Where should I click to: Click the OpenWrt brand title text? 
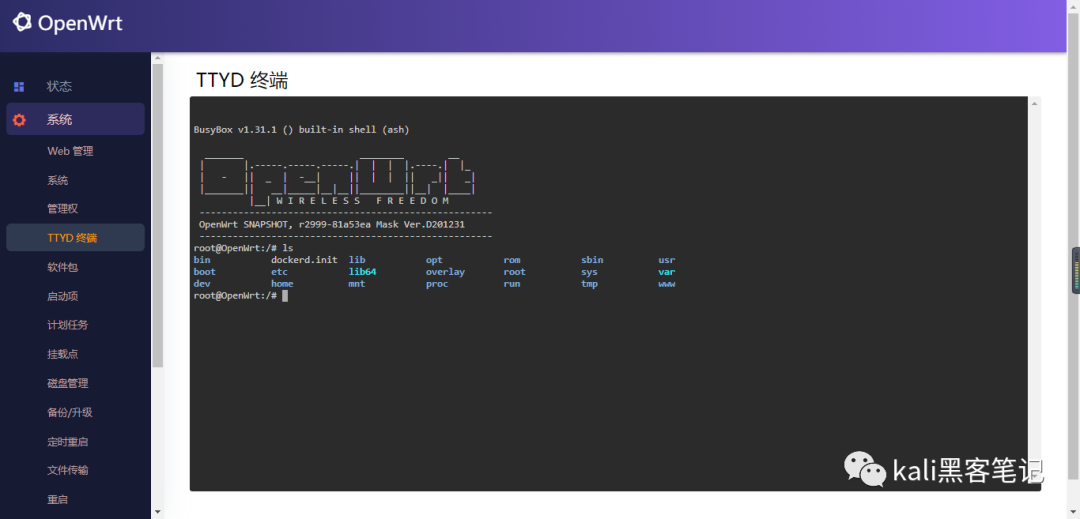[x=80, y=23]
